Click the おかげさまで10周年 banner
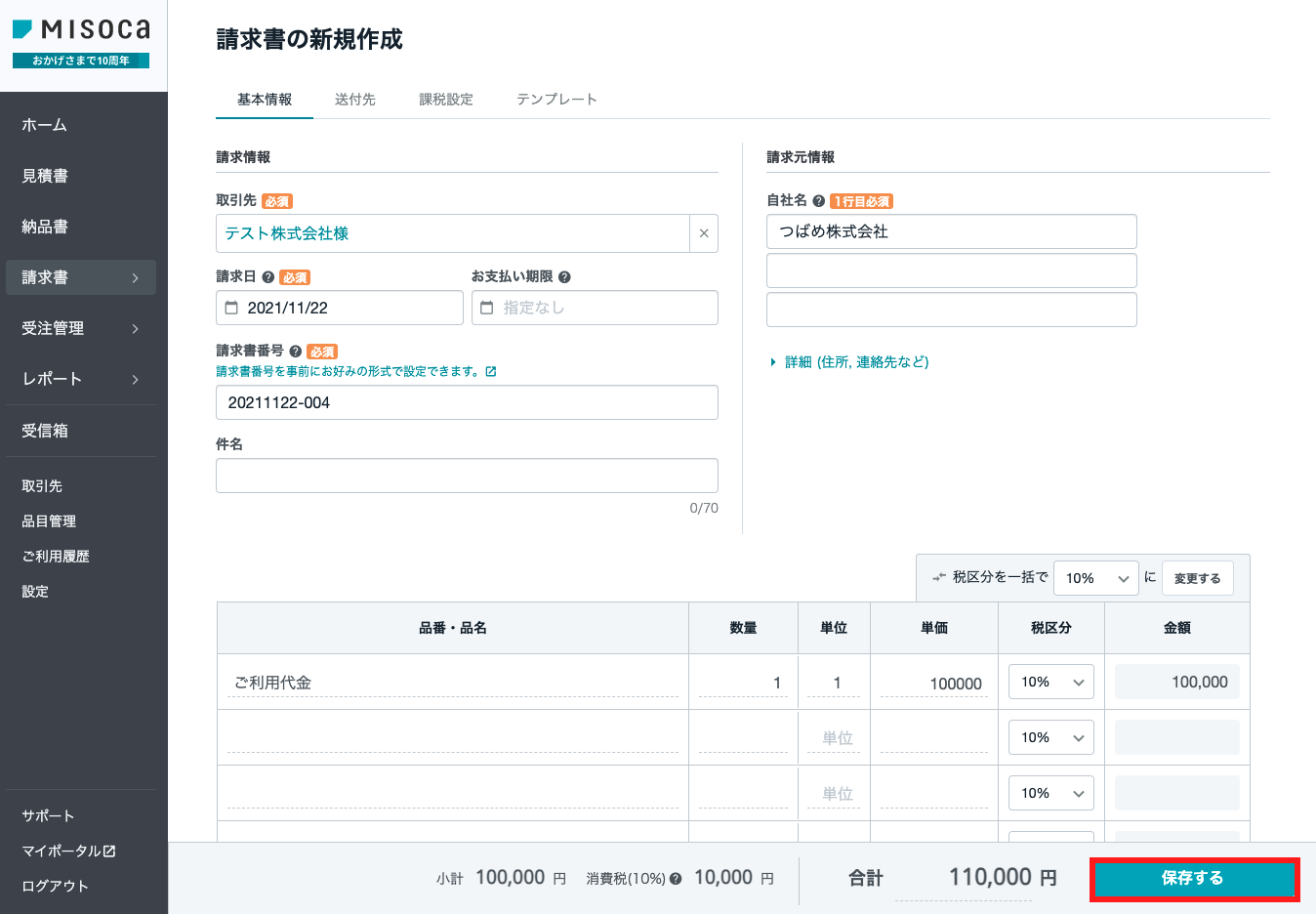1316x914 pixels. point(81,61)
